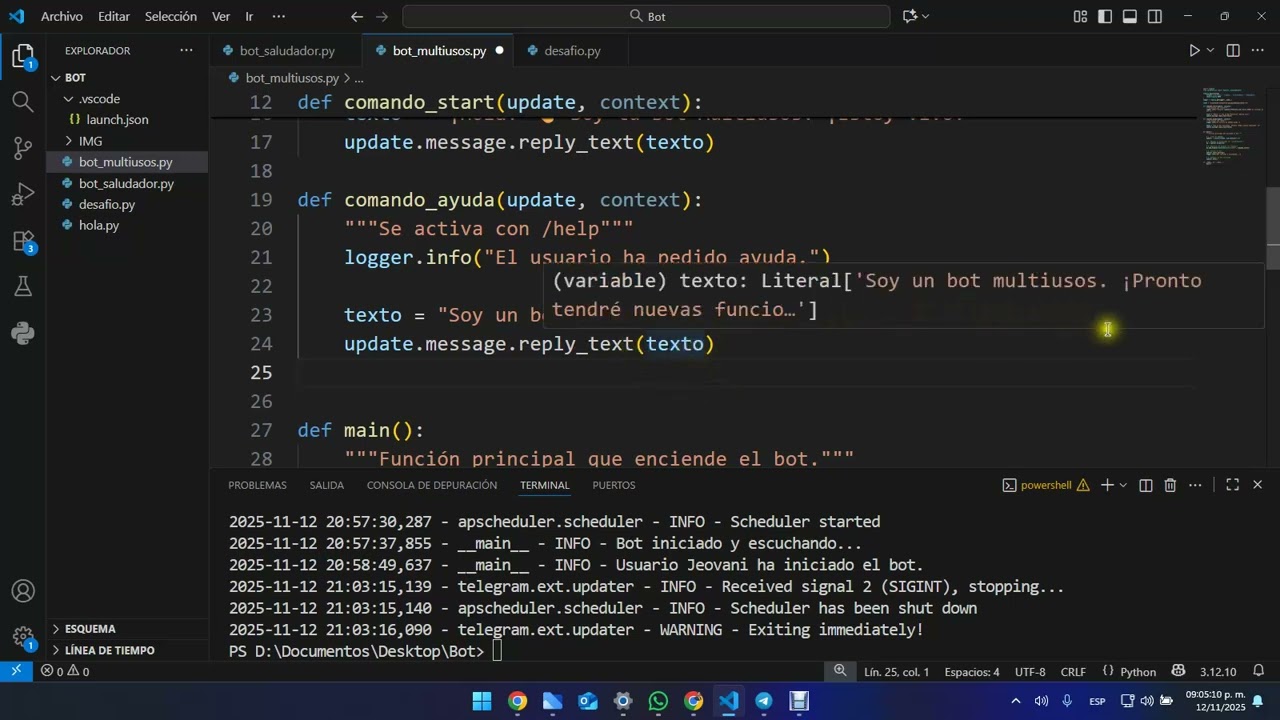
Task: Switch to bot_saludador.py editor tab
Action: click(x=287, y=50)
